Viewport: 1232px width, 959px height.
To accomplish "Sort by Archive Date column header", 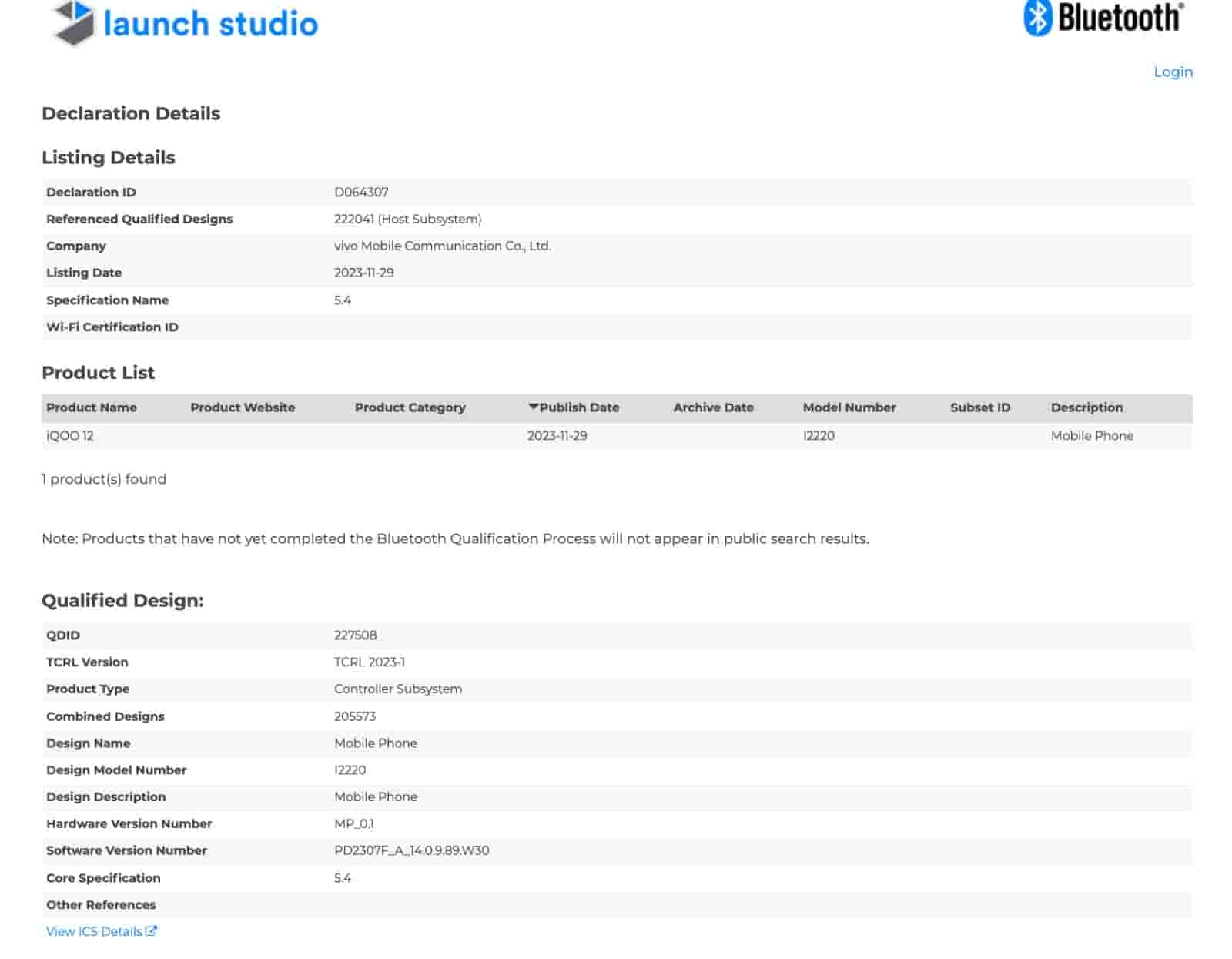I will (x=713, y=407).
